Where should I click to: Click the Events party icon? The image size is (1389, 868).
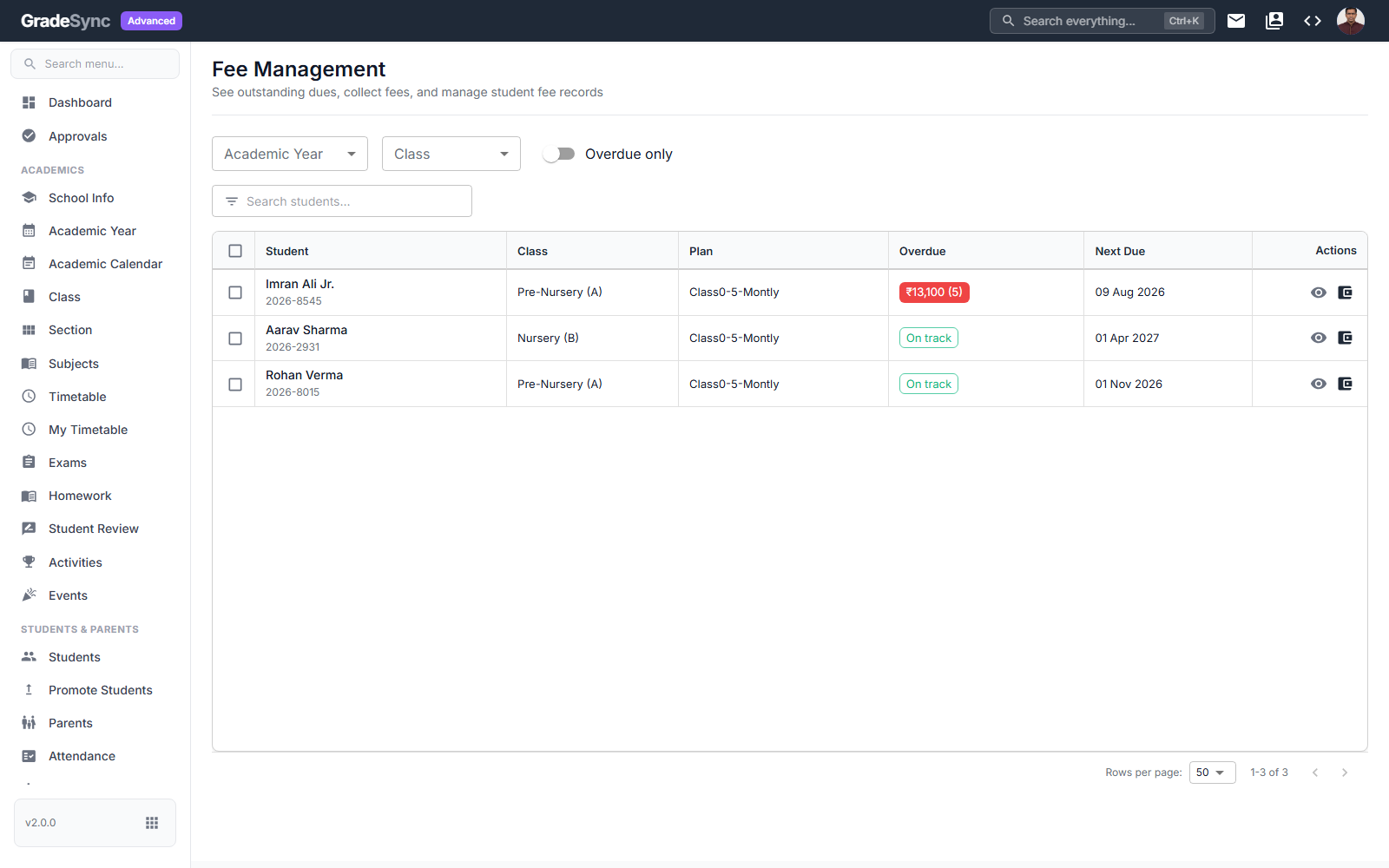[29, 595]
